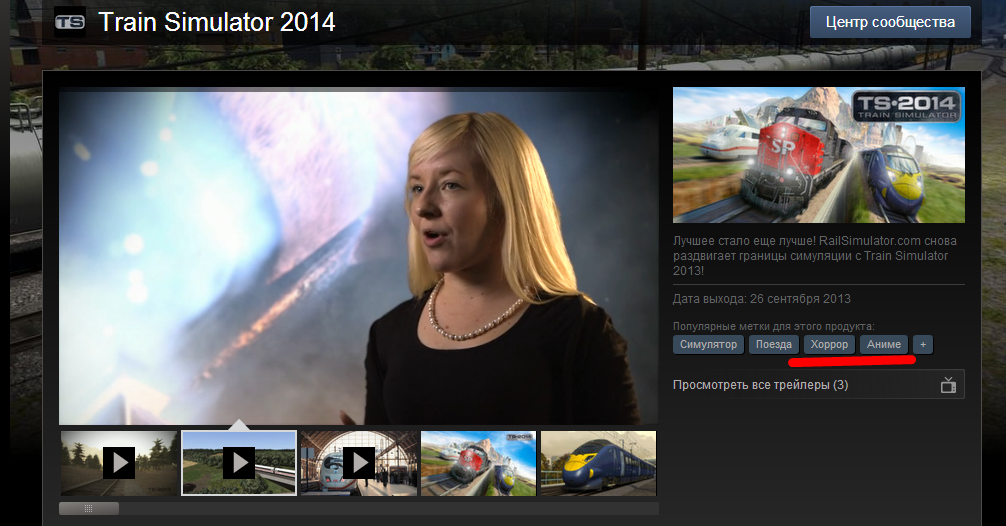This screenshot has height=526, width=1006.
Task: Open the TS 2014 header capsule image
Action: pos(819,155)
